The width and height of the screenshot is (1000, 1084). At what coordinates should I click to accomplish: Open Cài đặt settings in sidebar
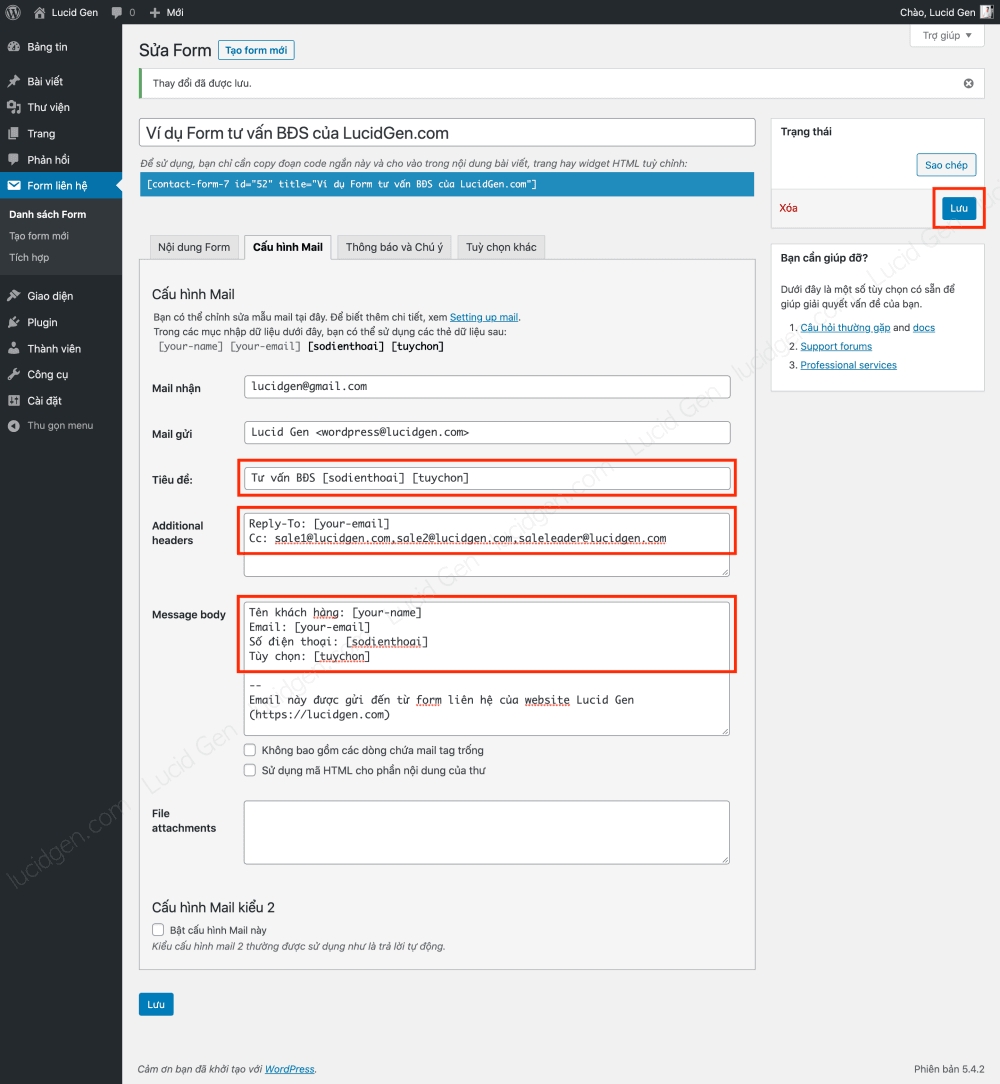pyautogui.click(x=44, y=401)
